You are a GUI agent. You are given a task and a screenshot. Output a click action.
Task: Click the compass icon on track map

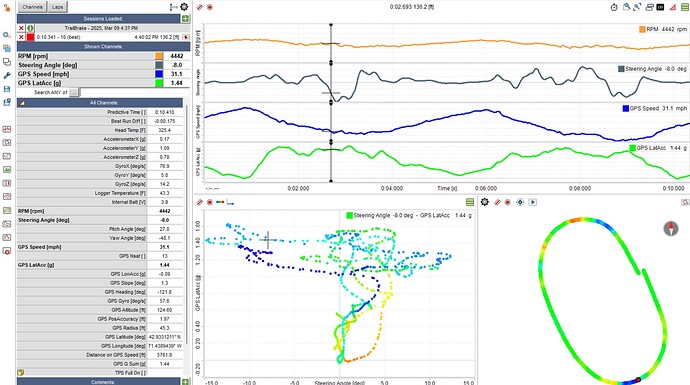click(x=671, y=228)
